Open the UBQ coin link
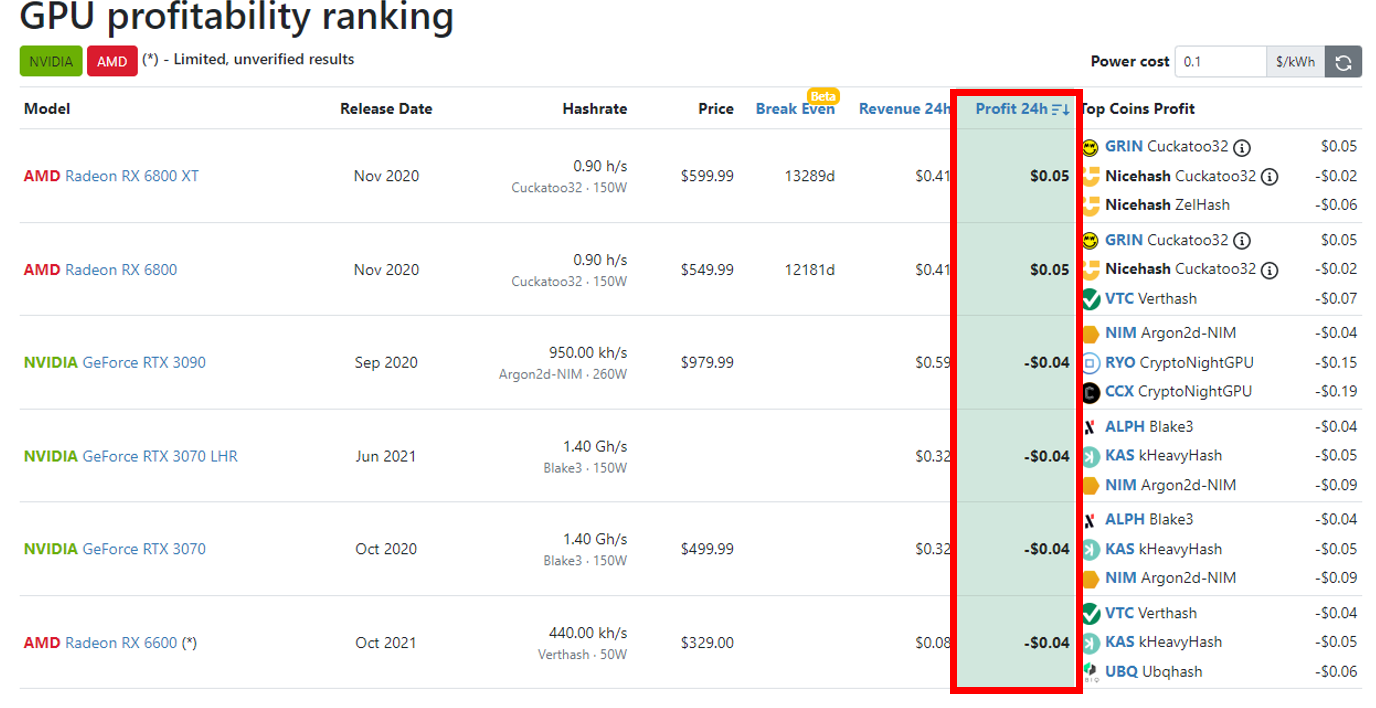 1121,671
